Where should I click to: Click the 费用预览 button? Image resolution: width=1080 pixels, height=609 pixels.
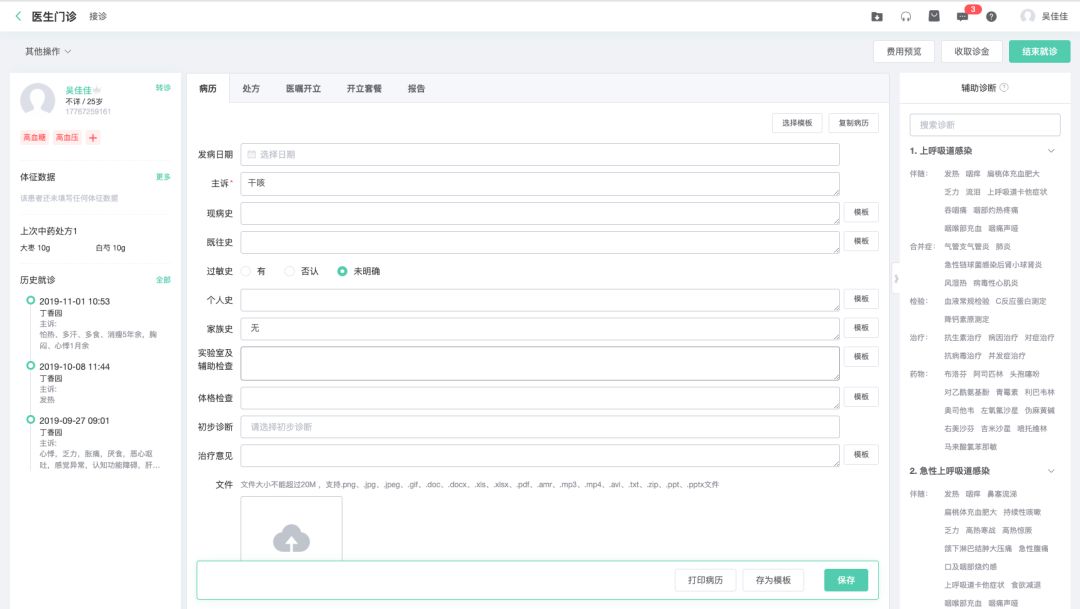coord(904,52)
